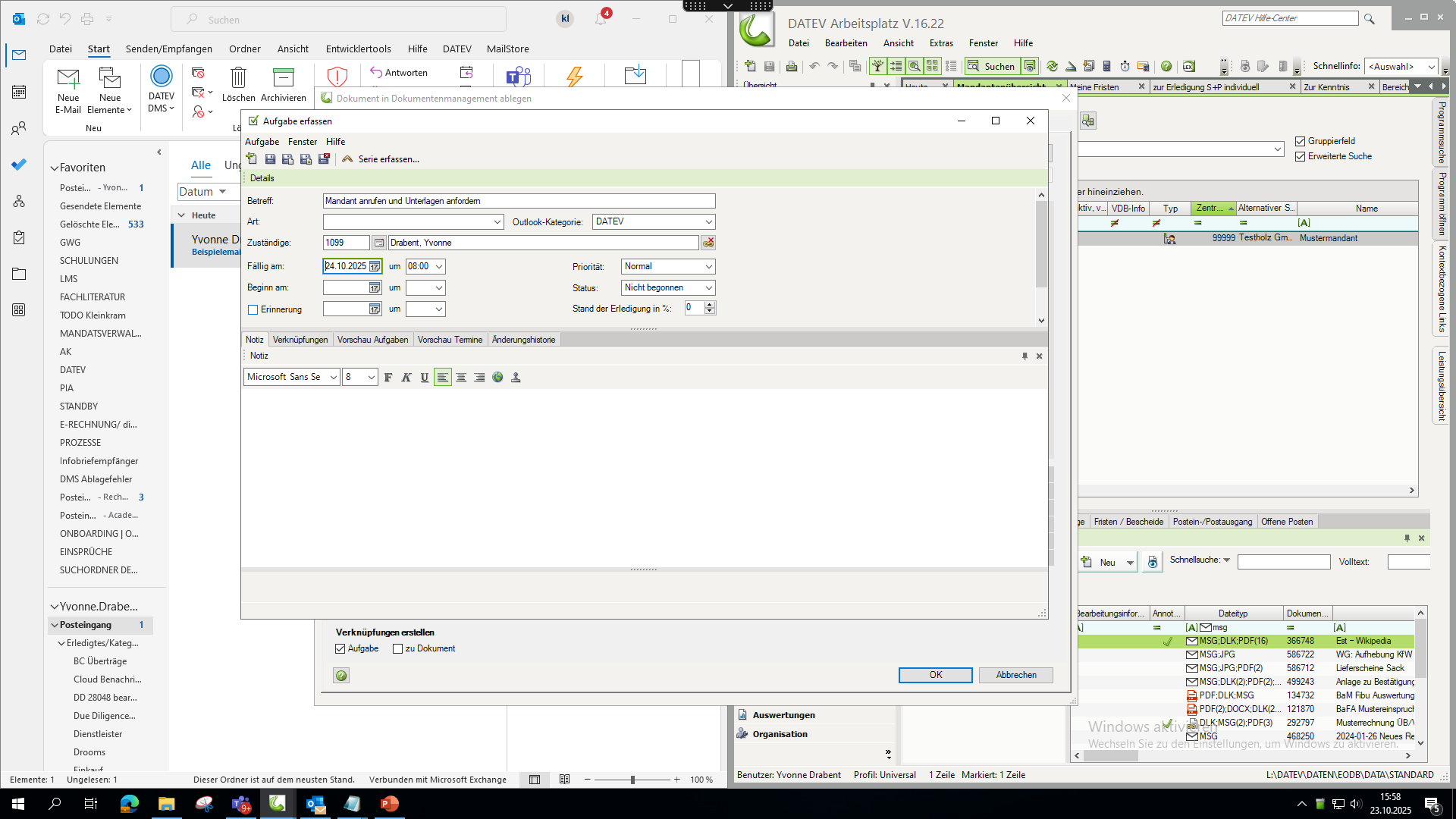
Task: Switch to the Verknüpfungen tab
Action: (300, 340)
